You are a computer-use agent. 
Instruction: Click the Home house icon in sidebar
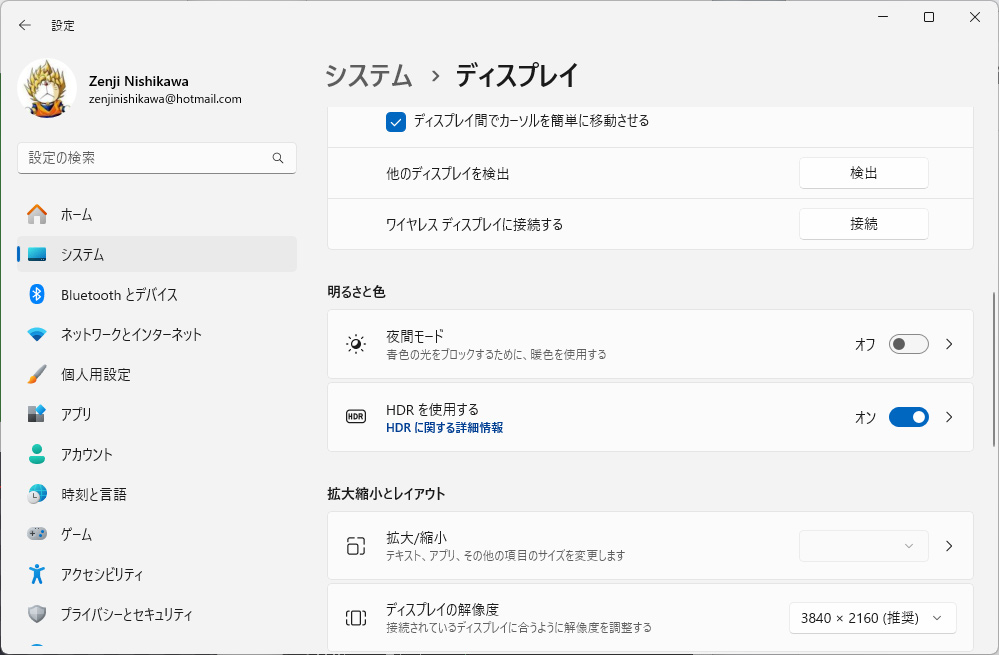[37, 214]
